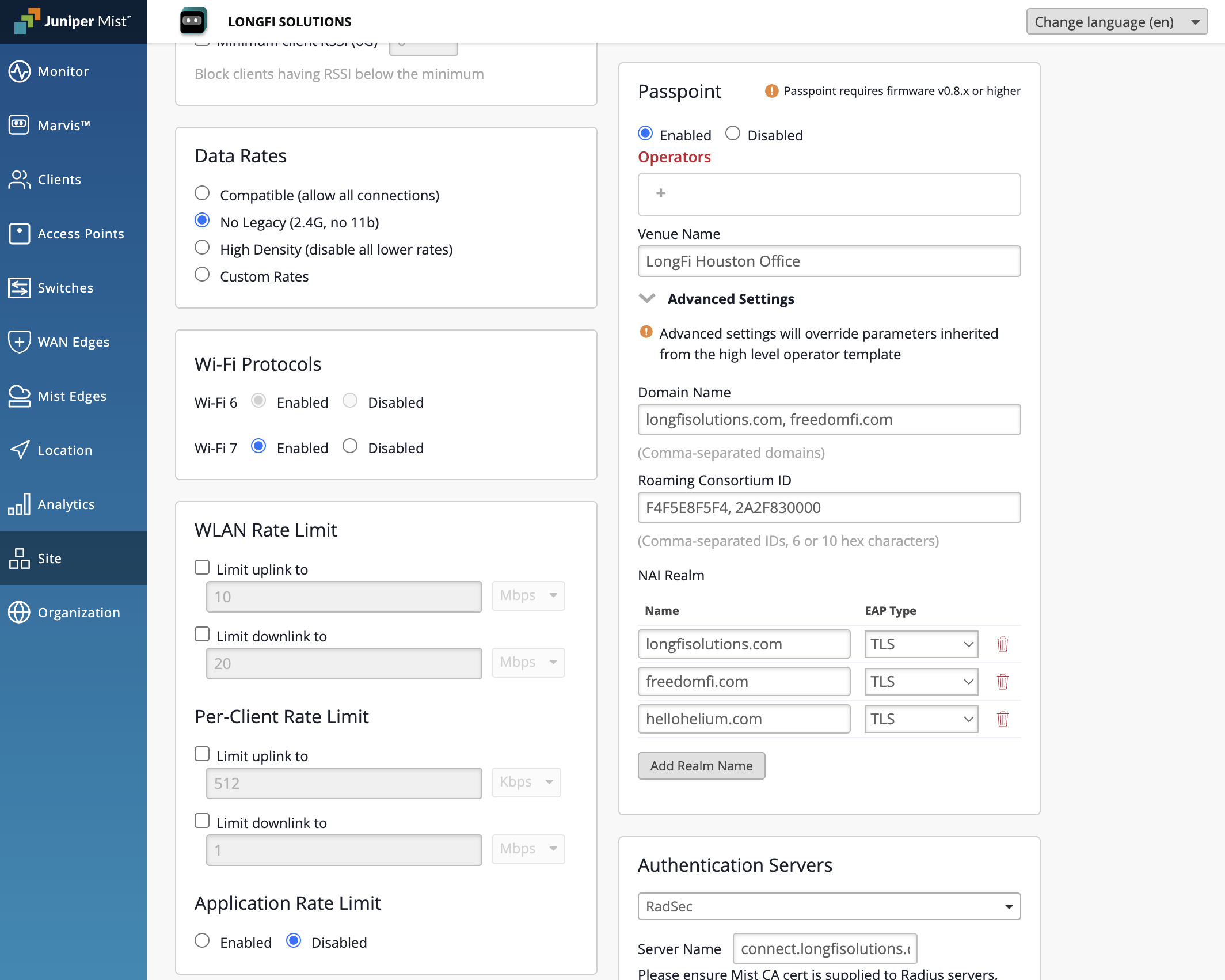Viewport: 1225px width, 980px height.
Task: Enable Application Rate Limit
Action: pos(202,941)
